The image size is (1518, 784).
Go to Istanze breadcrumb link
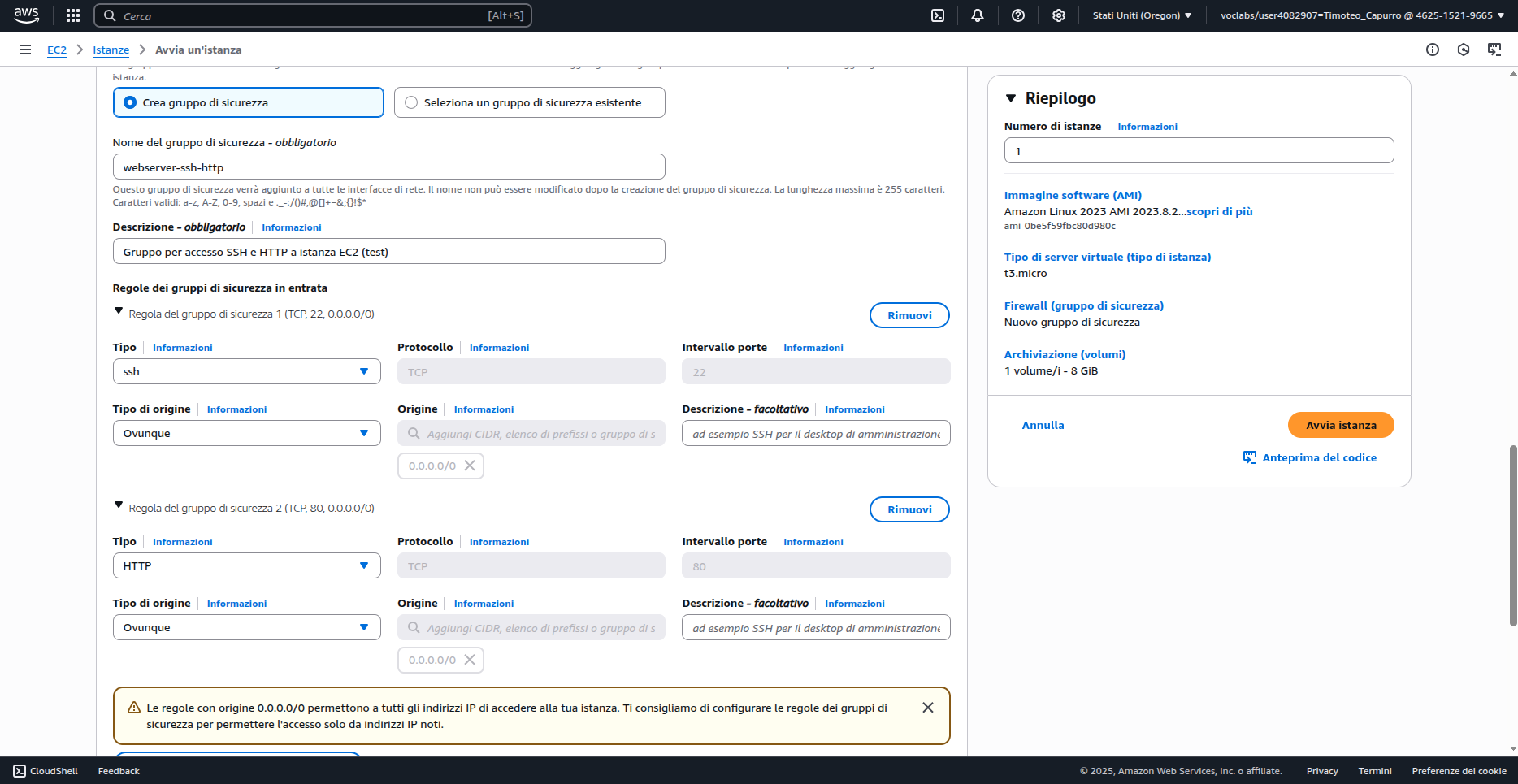pyautogui.click(x=111, y=50)
